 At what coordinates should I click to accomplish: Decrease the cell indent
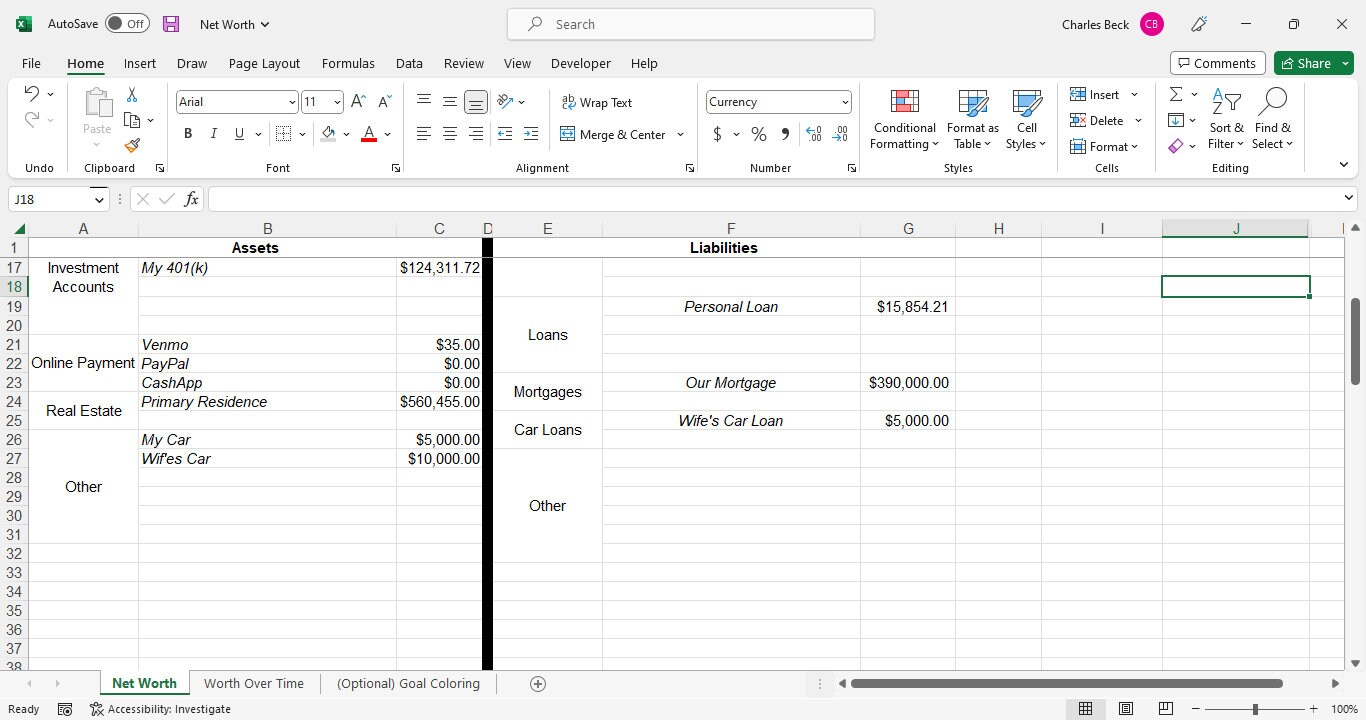(505, 134)
